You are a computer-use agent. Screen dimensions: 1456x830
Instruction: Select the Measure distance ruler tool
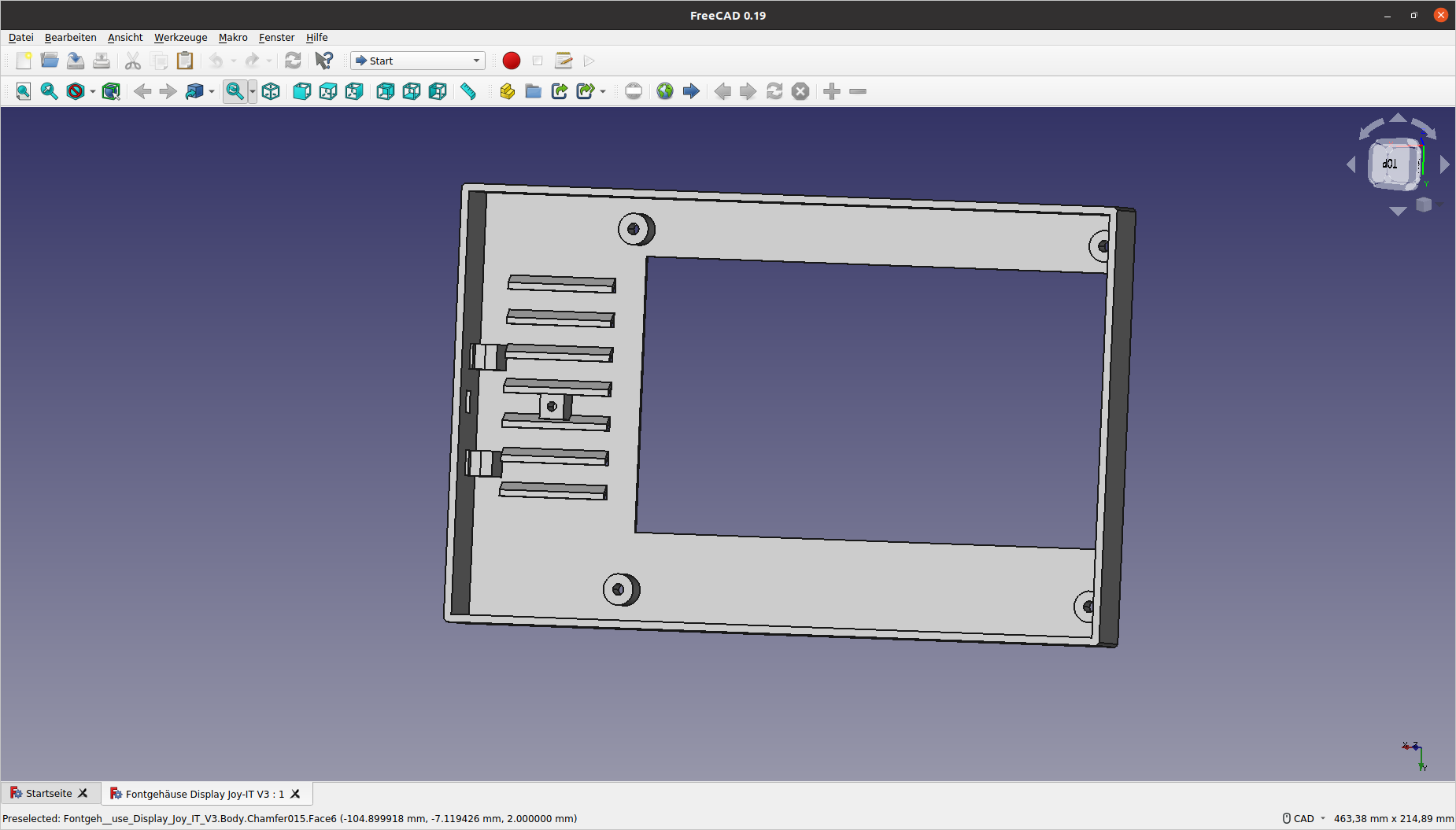(x=468, y=91)
